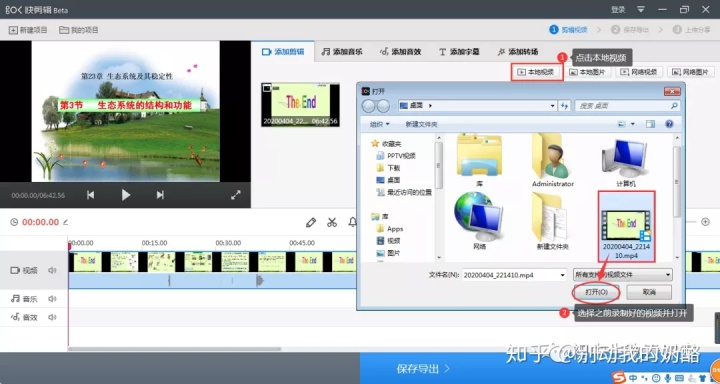Click Forward button in Open dialog

pyautogui.click(x=383, y=106)
